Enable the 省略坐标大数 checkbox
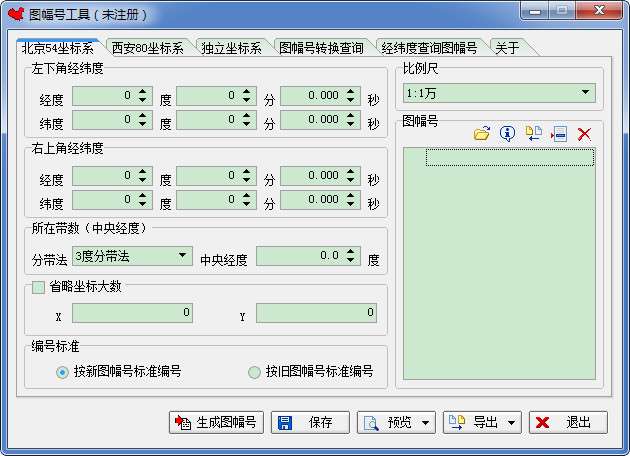 point(38,287)
